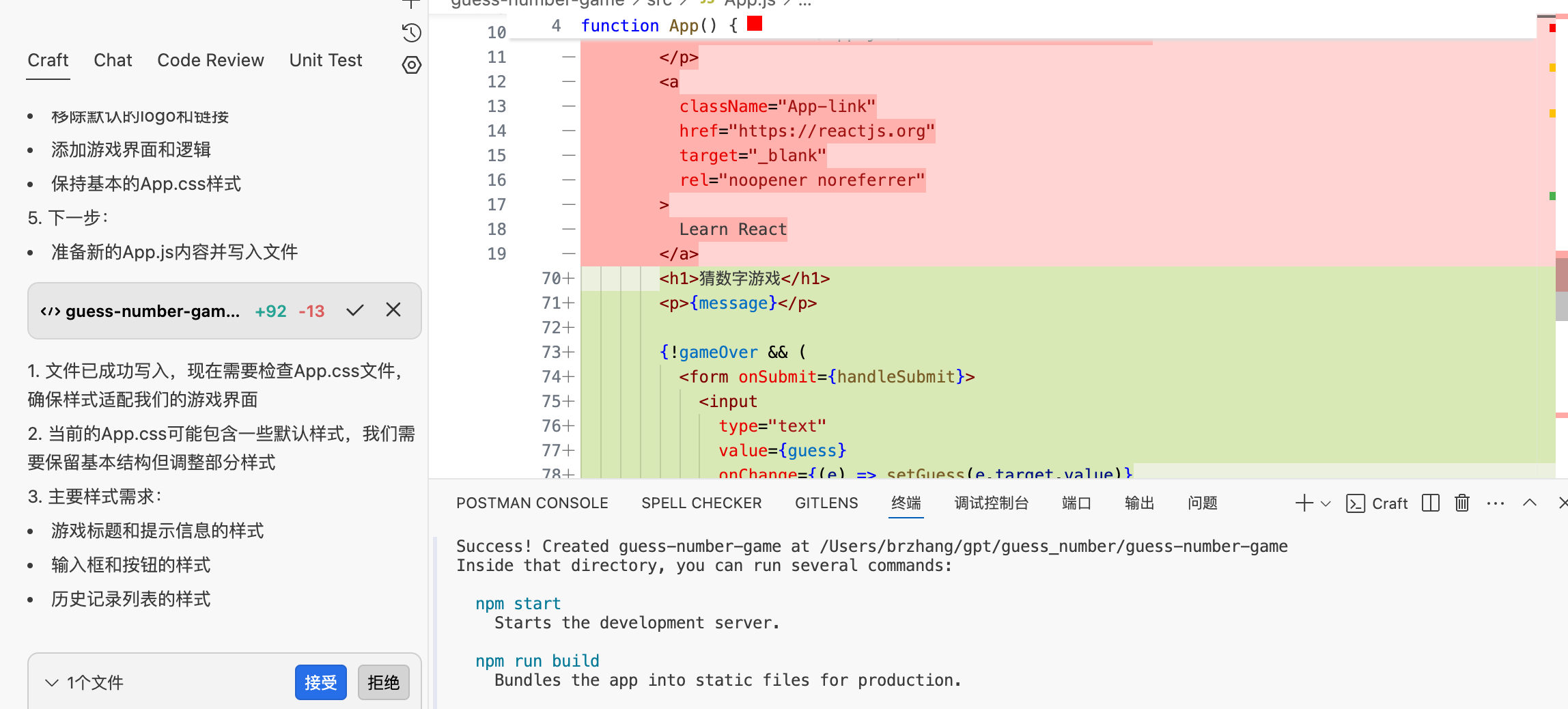Click the '输入框和按钮的样式' bullet
Screen dimensions: 1568x709
pyautogui.click(x=131, y=565)
